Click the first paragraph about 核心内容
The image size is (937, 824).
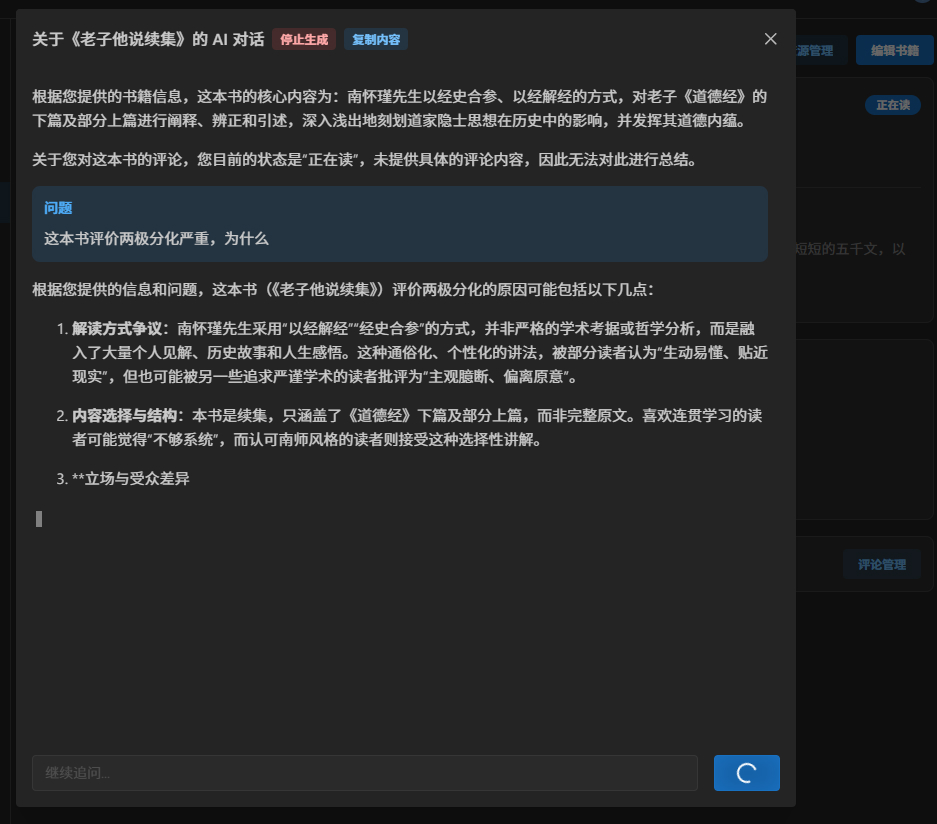(400, 108)
